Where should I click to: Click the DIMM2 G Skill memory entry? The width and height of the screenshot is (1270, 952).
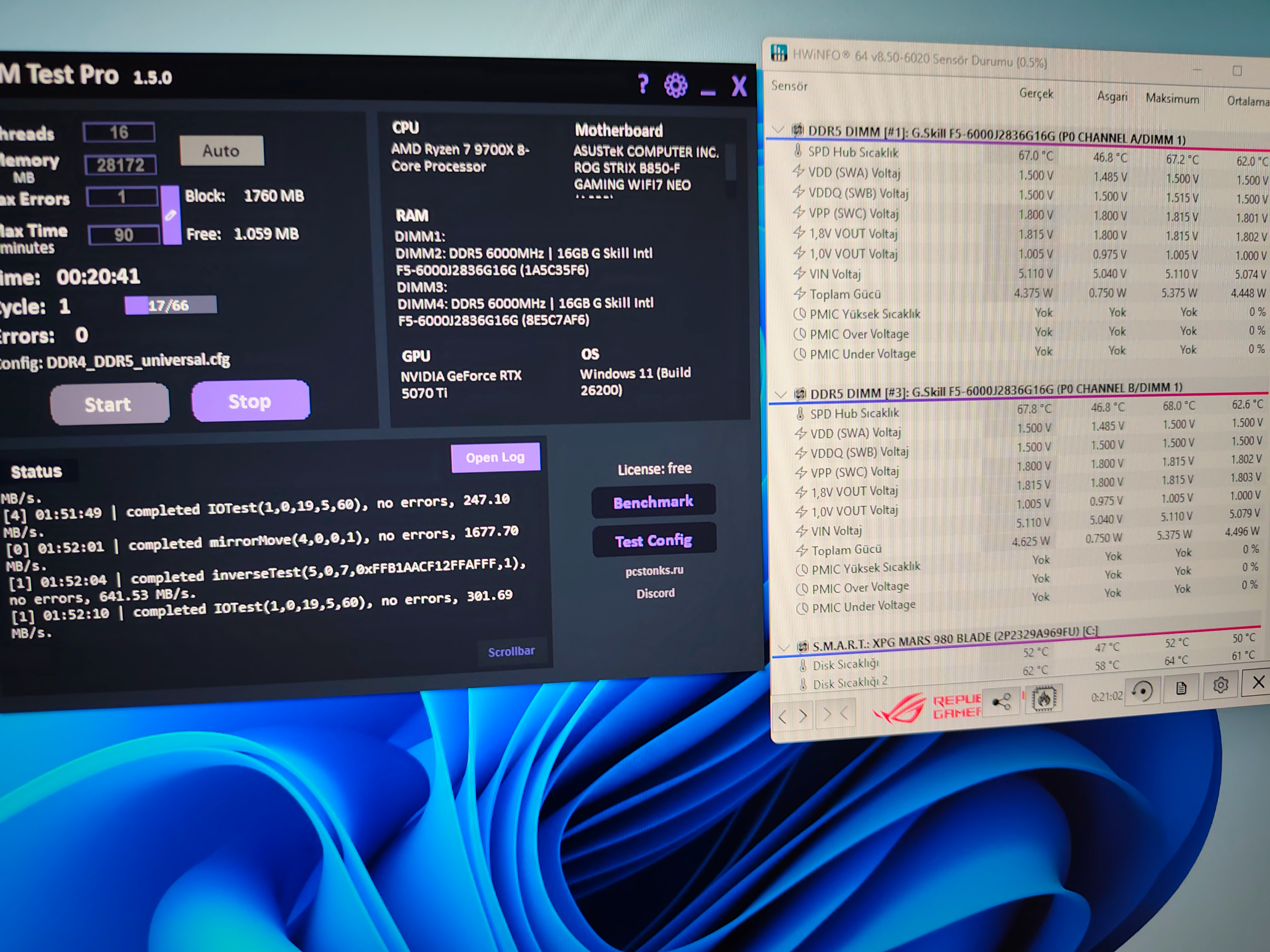pos(523,262)
